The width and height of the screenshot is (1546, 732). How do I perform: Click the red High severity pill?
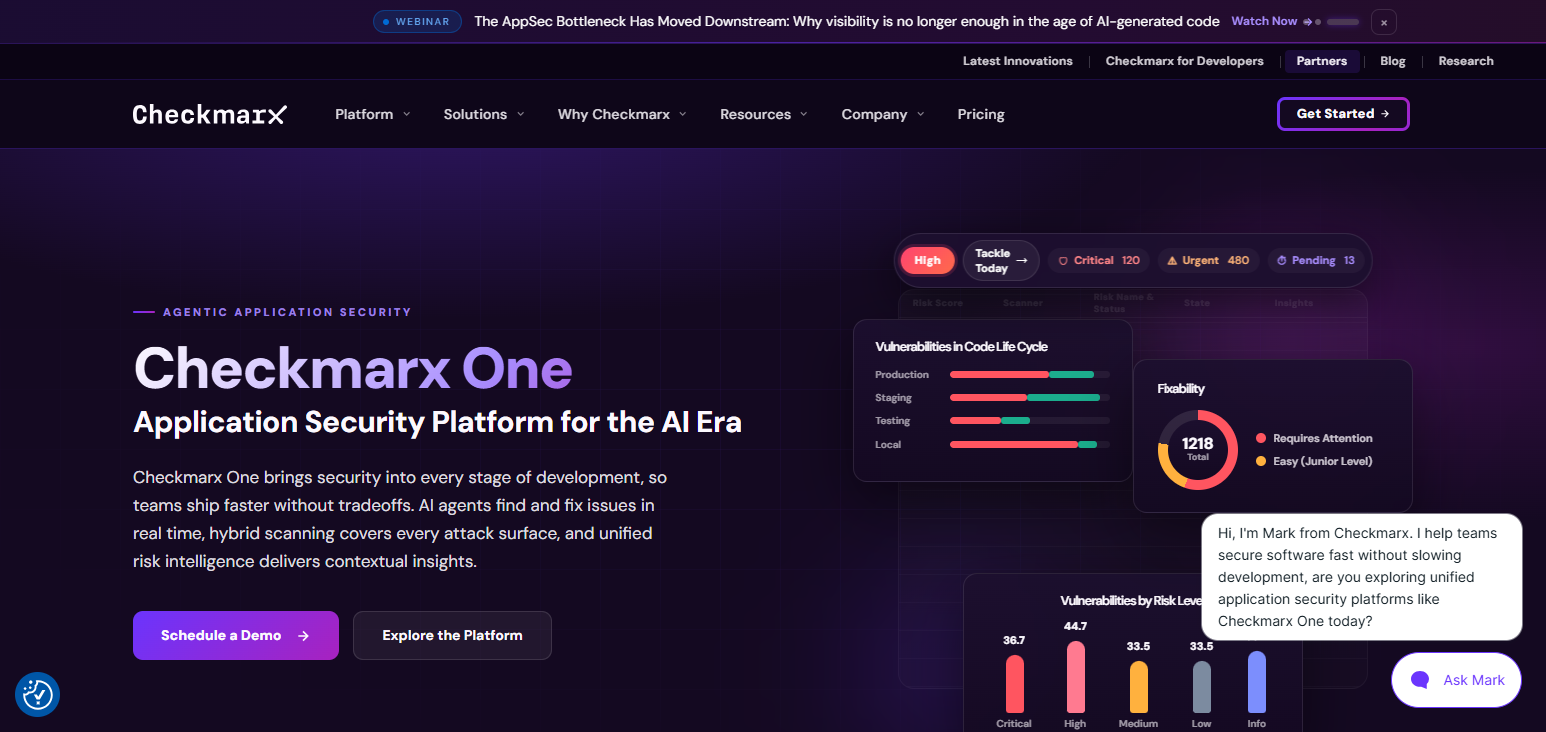coord(928,261)
